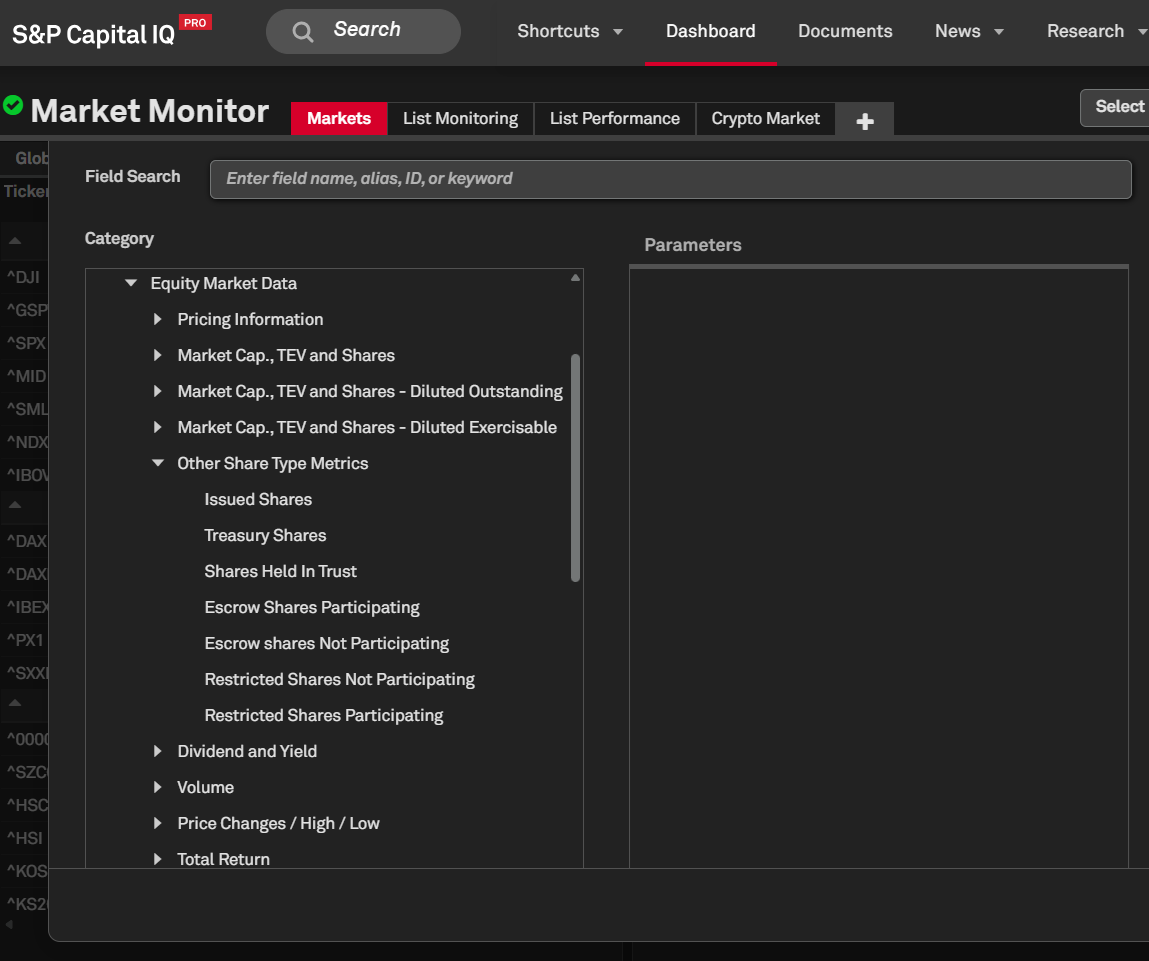Add a new tab with plus icon

click(x=865, y=120)
